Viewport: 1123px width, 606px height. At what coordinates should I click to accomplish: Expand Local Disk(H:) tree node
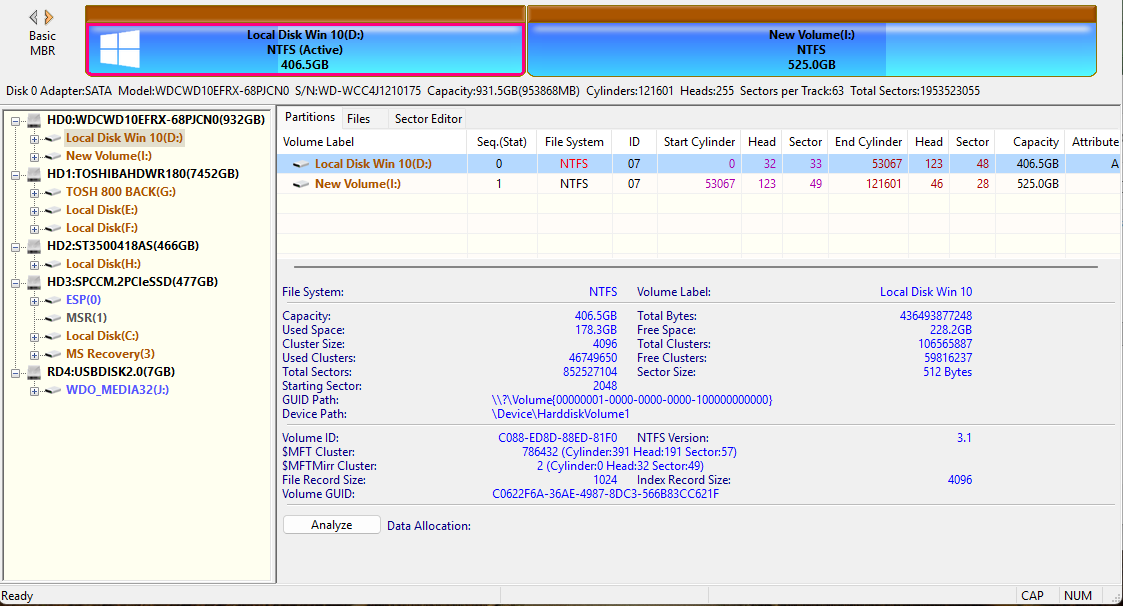click(34, 264)
